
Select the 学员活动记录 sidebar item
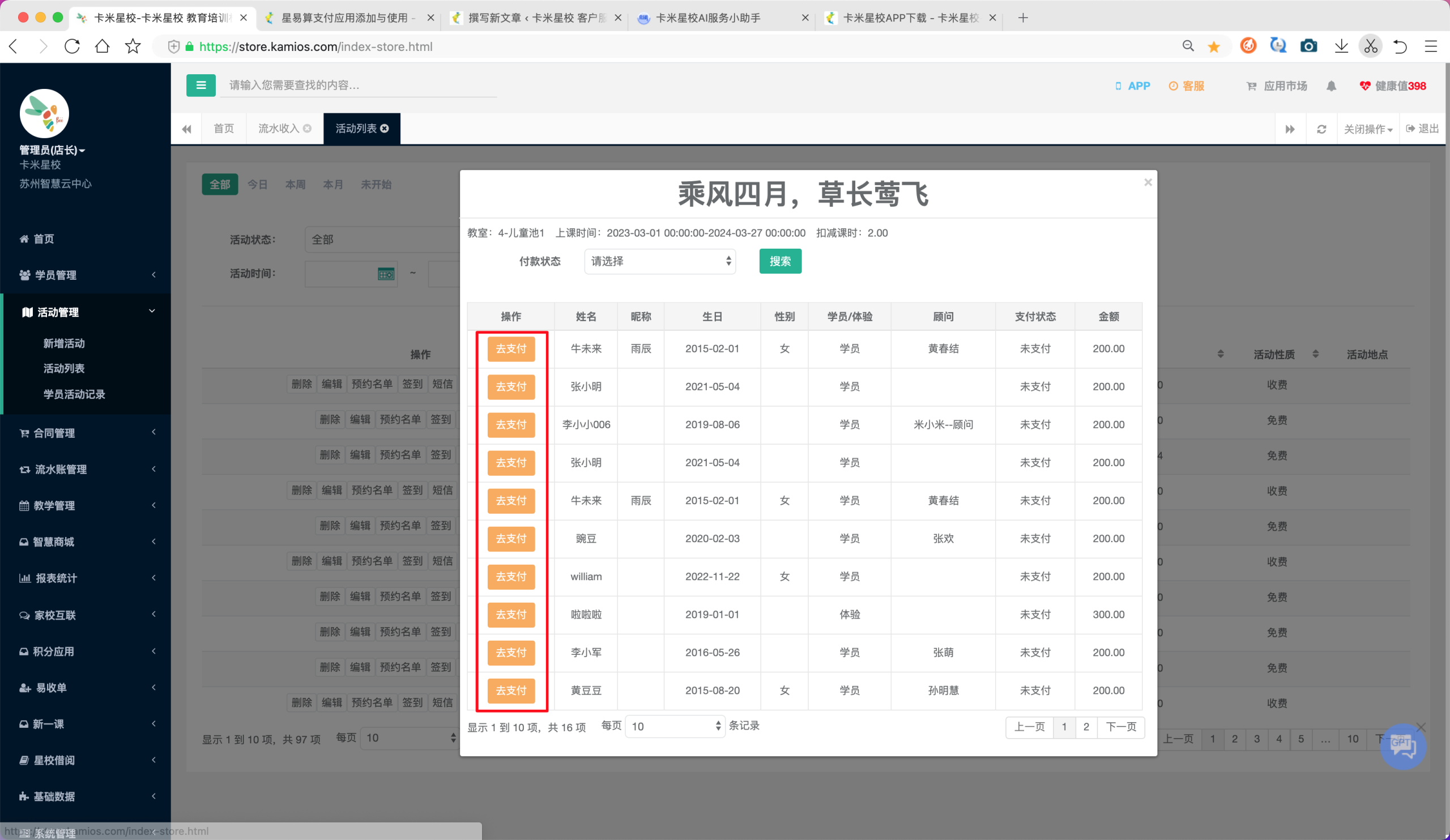(74, 394)
